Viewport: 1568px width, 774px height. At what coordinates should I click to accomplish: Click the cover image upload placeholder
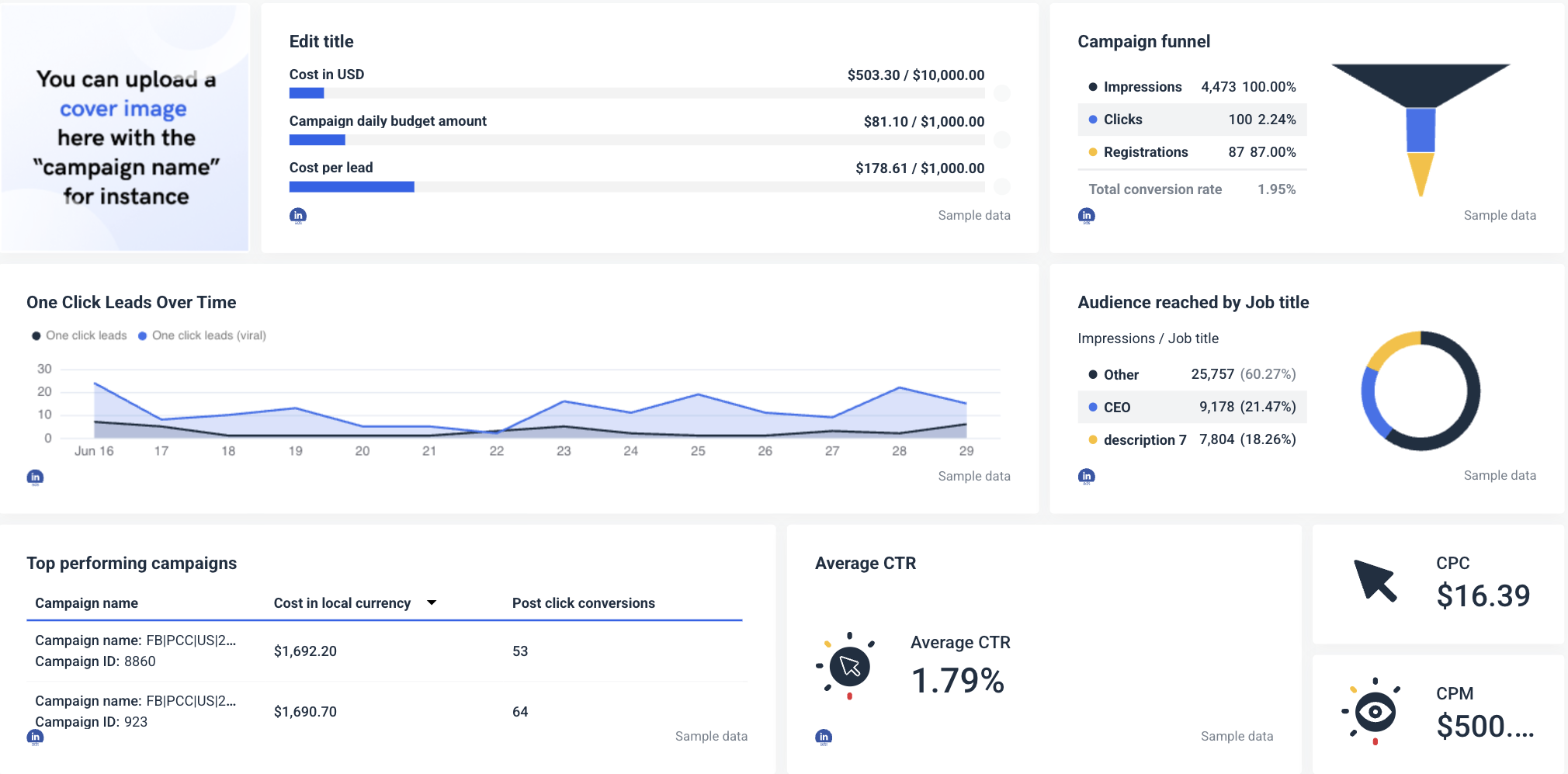(x=126, y=129)
